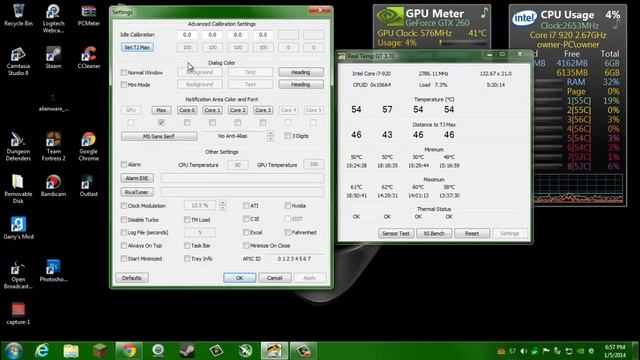Click the Alarm EXE path field
640x360 pixels.
pyautogui.click(x=242, y=178)
